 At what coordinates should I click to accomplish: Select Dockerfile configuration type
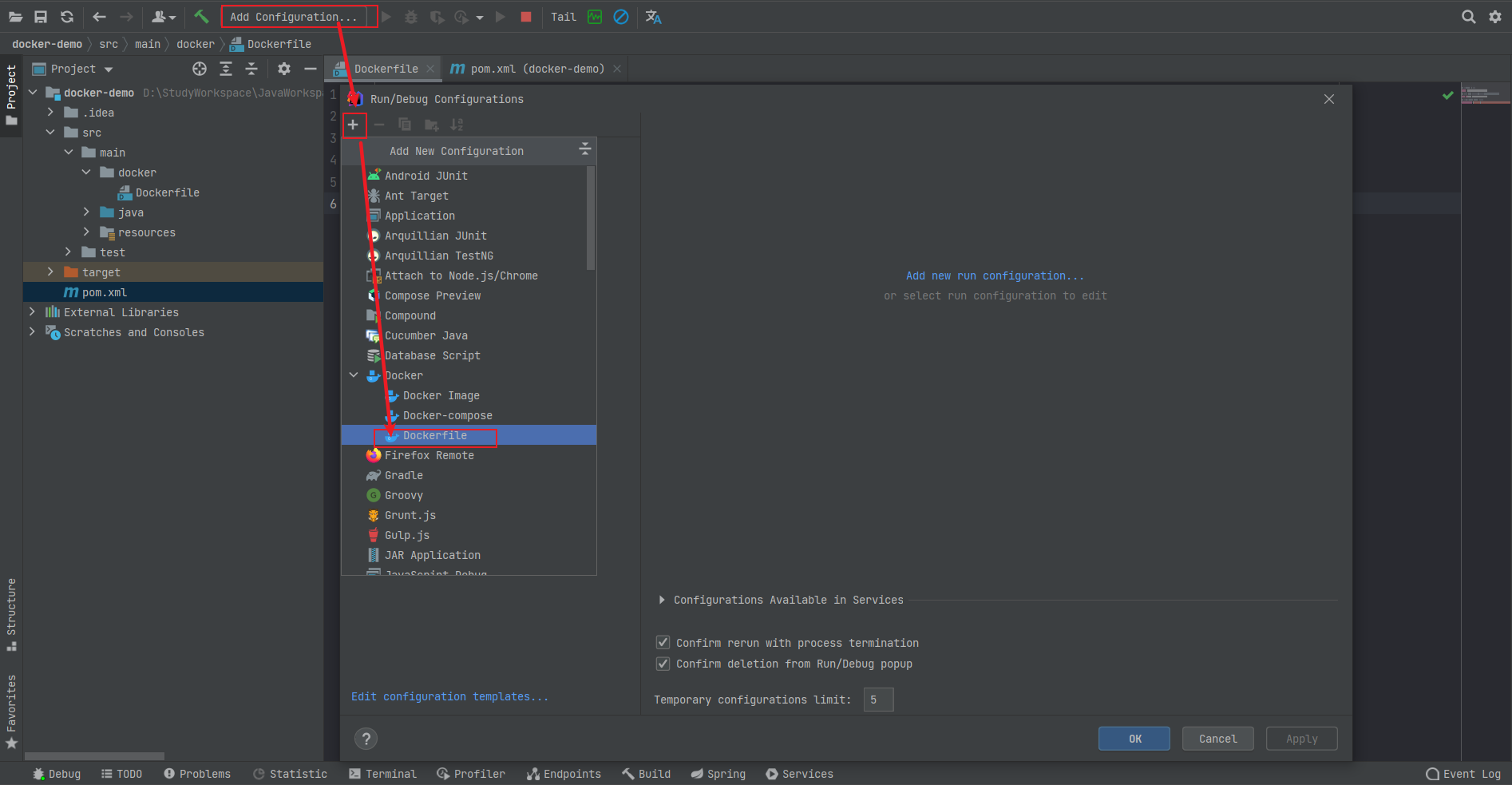pos(469,435)
